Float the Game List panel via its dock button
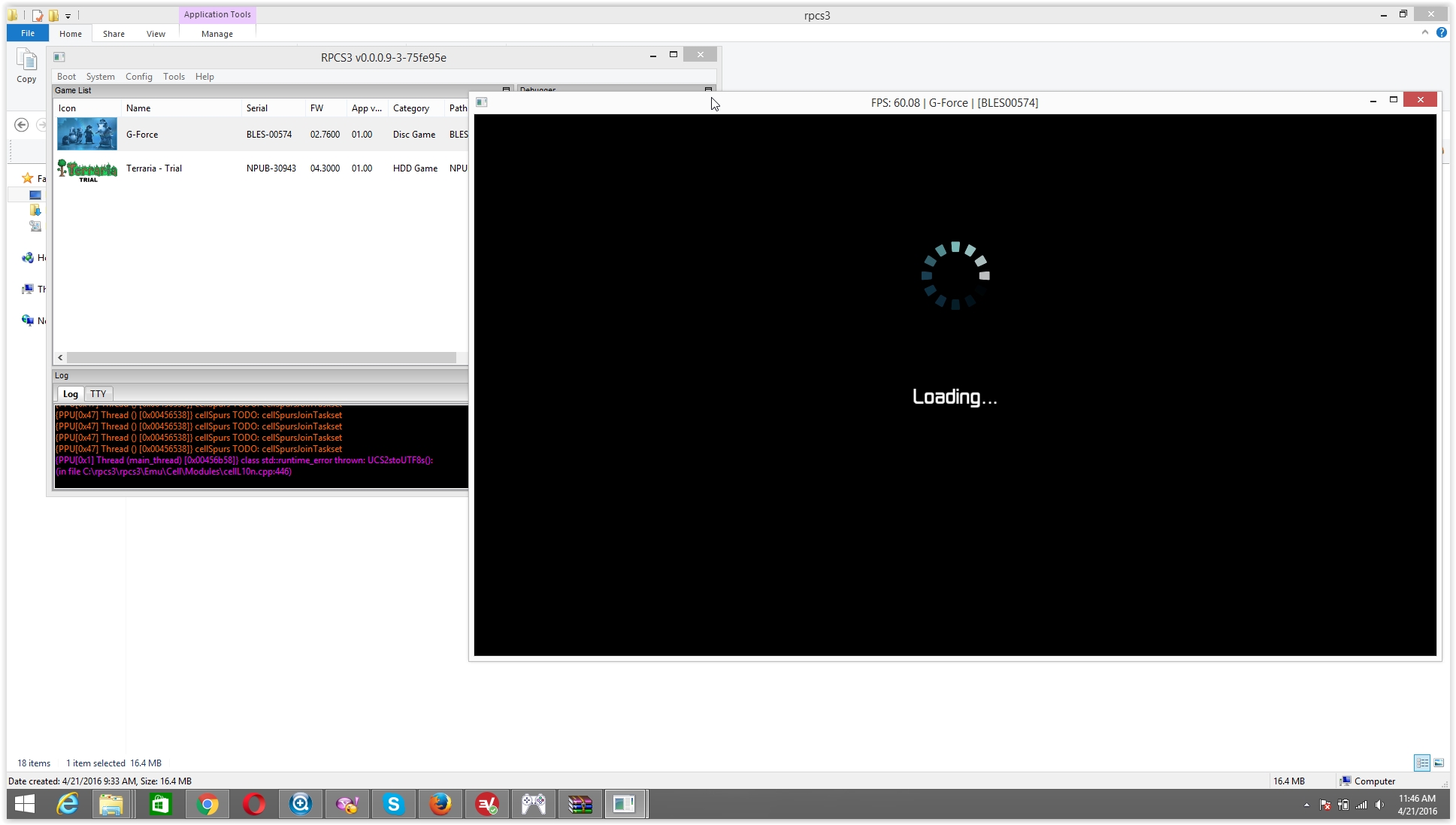Image resolution: width=1456 pixels, height=825 pixels. coord(506,89)
